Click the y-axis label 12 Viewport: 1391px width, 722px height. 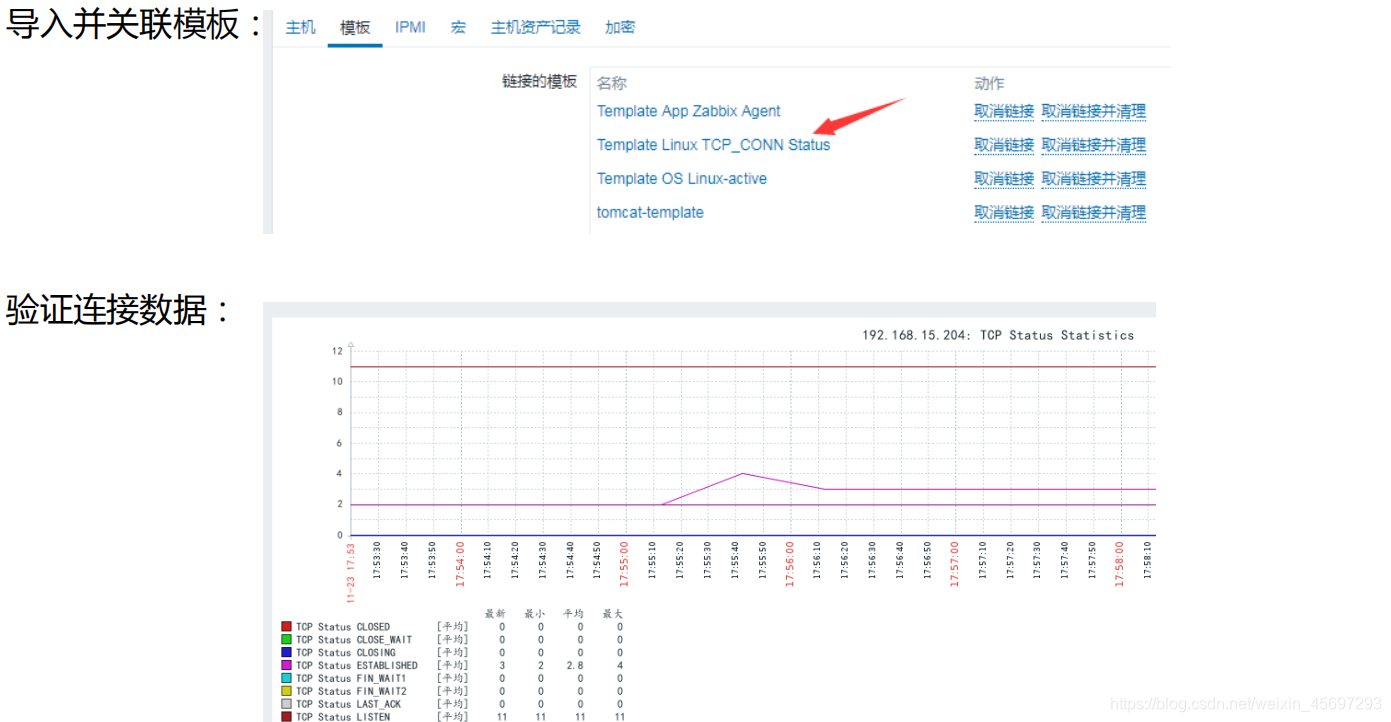click(x=337, y=351)
